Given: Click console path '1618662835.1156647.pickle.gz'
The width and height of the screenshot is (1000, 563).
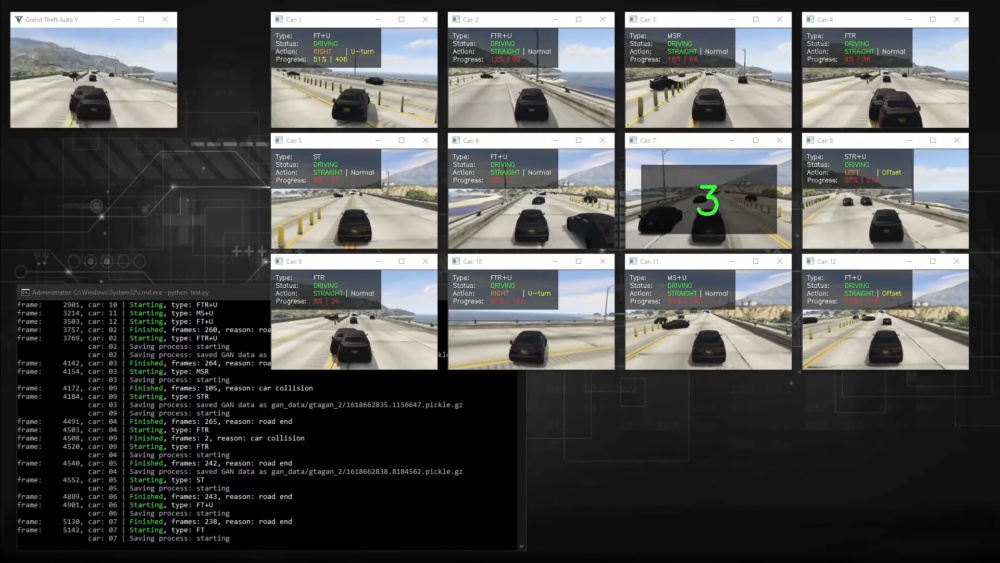Looking at the screenshot, I should coord(405,405).
